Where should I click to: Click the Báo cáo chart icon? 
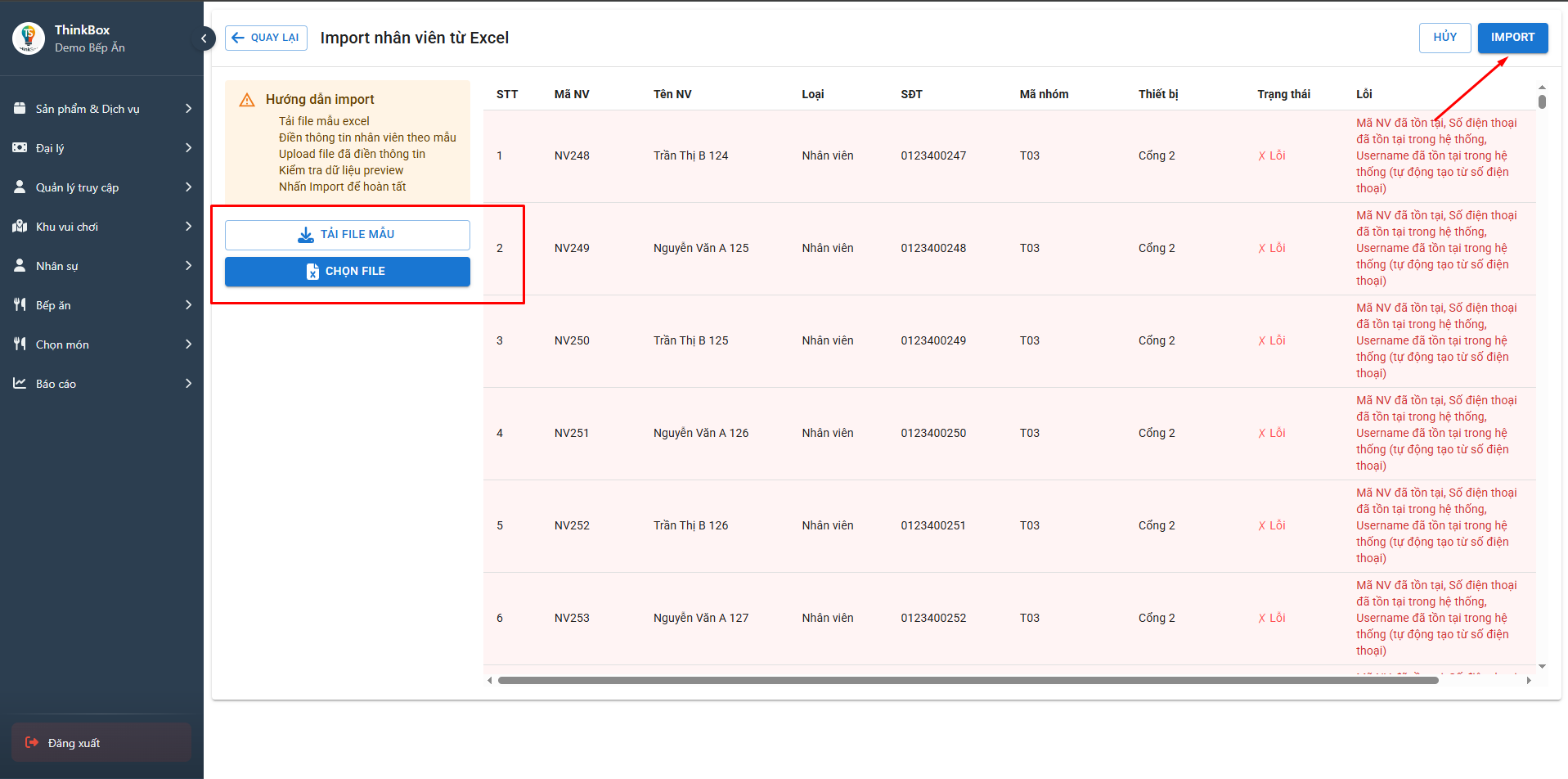tap(20, 384)
